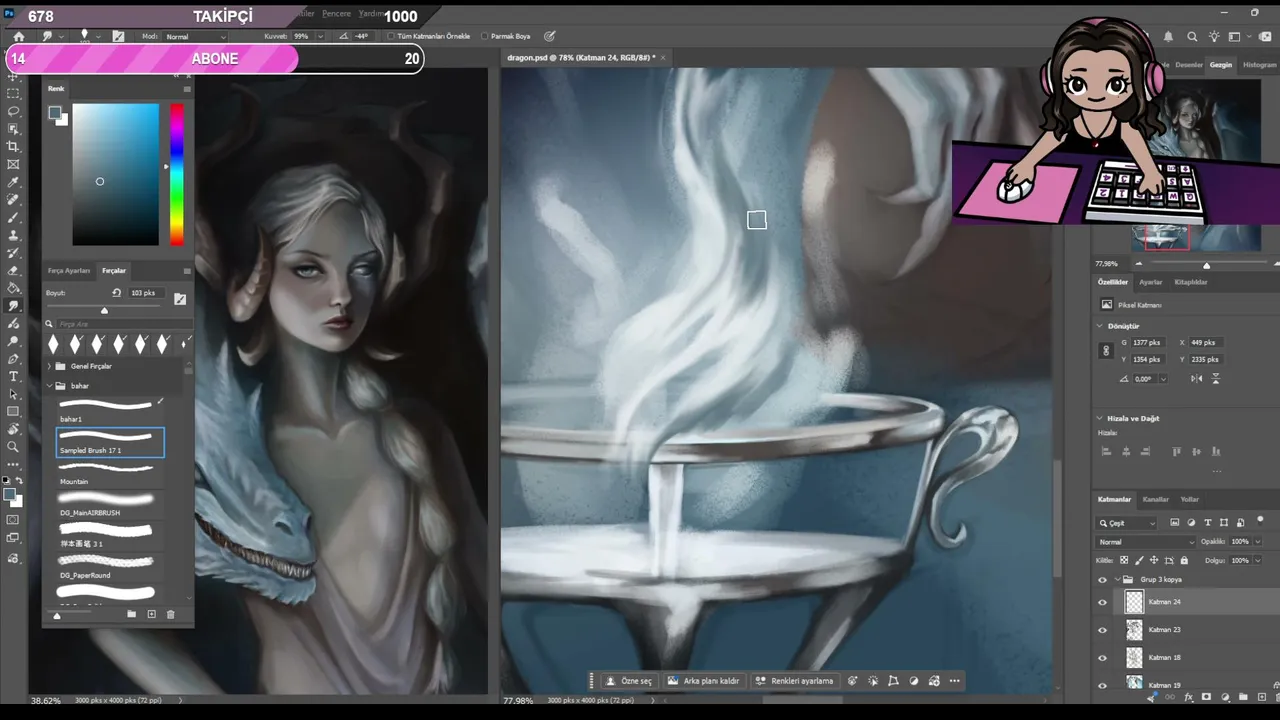
Task: Select the Rectangular Marquee tool
Action: coord(14,93)
